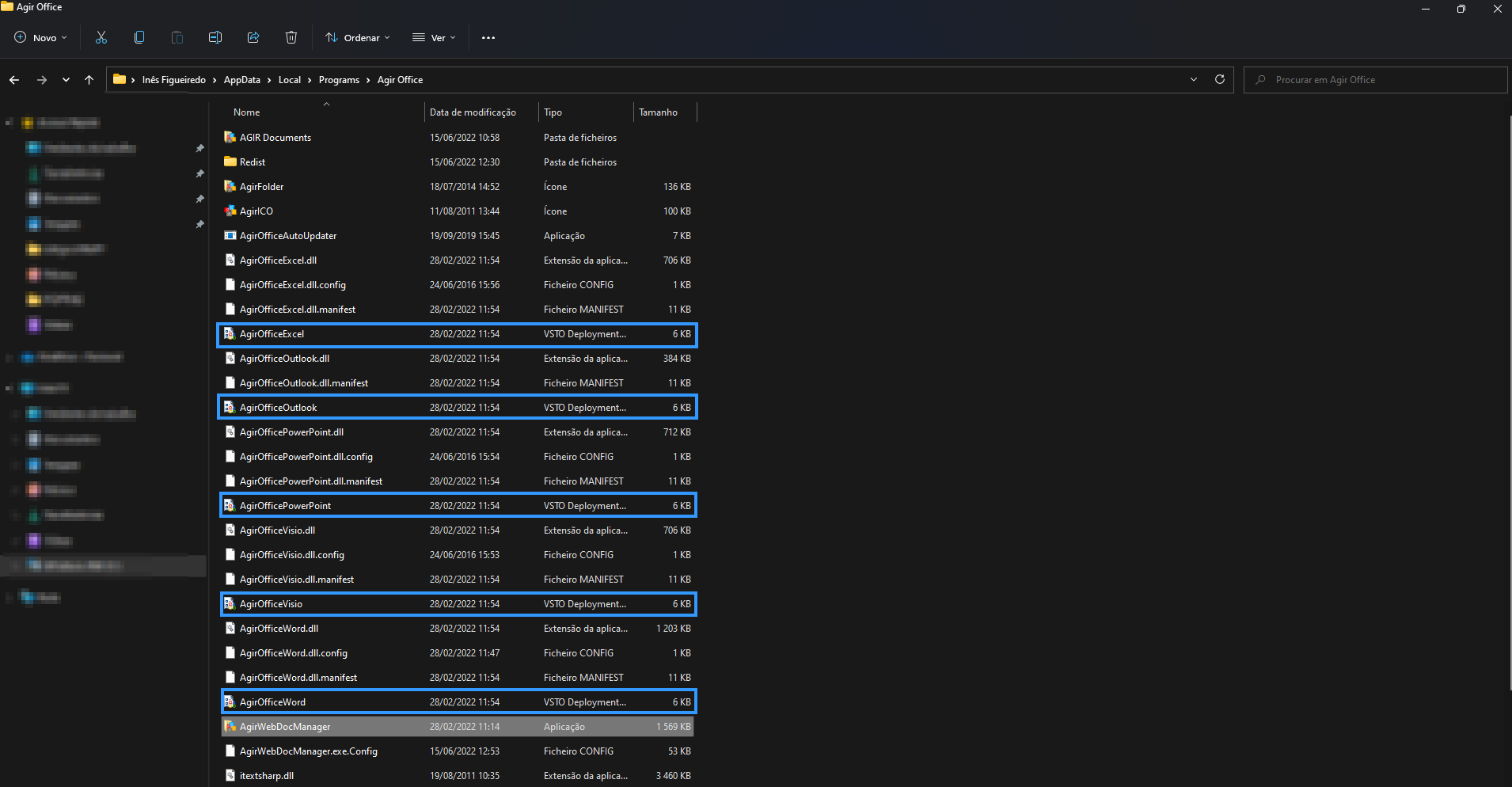Screen dimensions: 1512x787
Task: Open recent locations dropdown chevron
Action: [66, 80]
